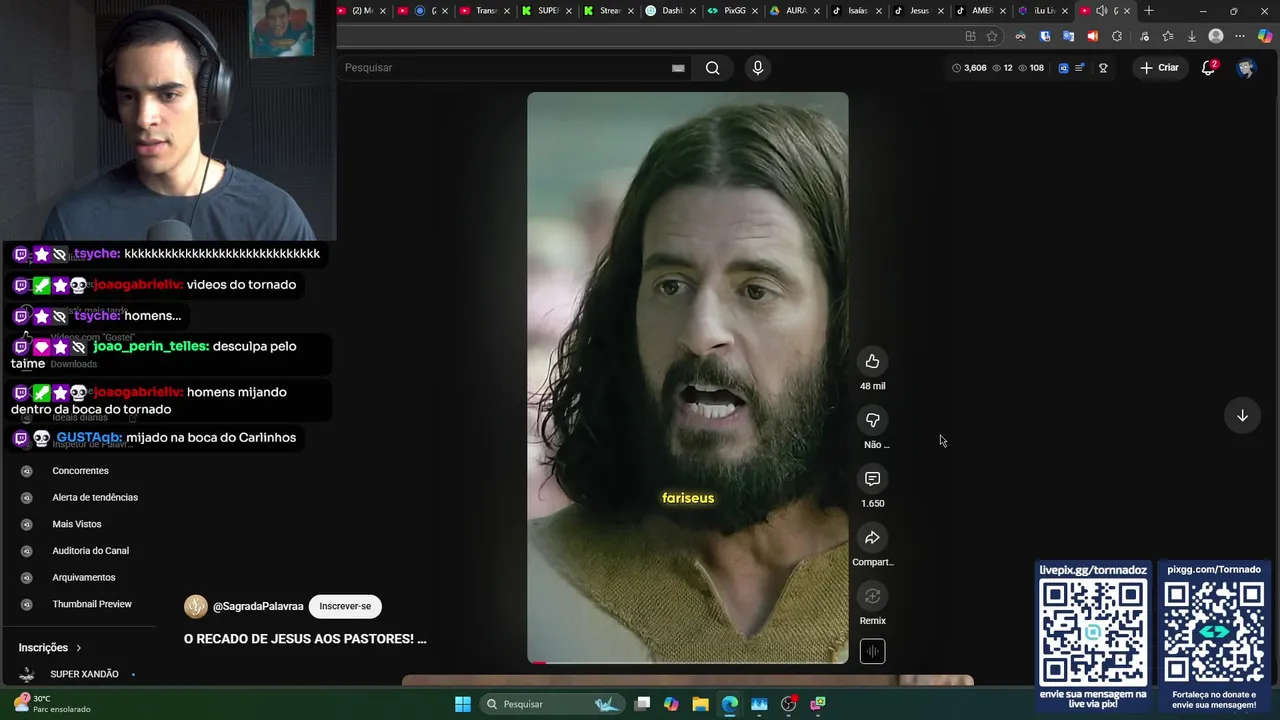Screen dimensions: 1280x720
Task: Open browser downloads arrow icon
Action: click(1191, 36)
